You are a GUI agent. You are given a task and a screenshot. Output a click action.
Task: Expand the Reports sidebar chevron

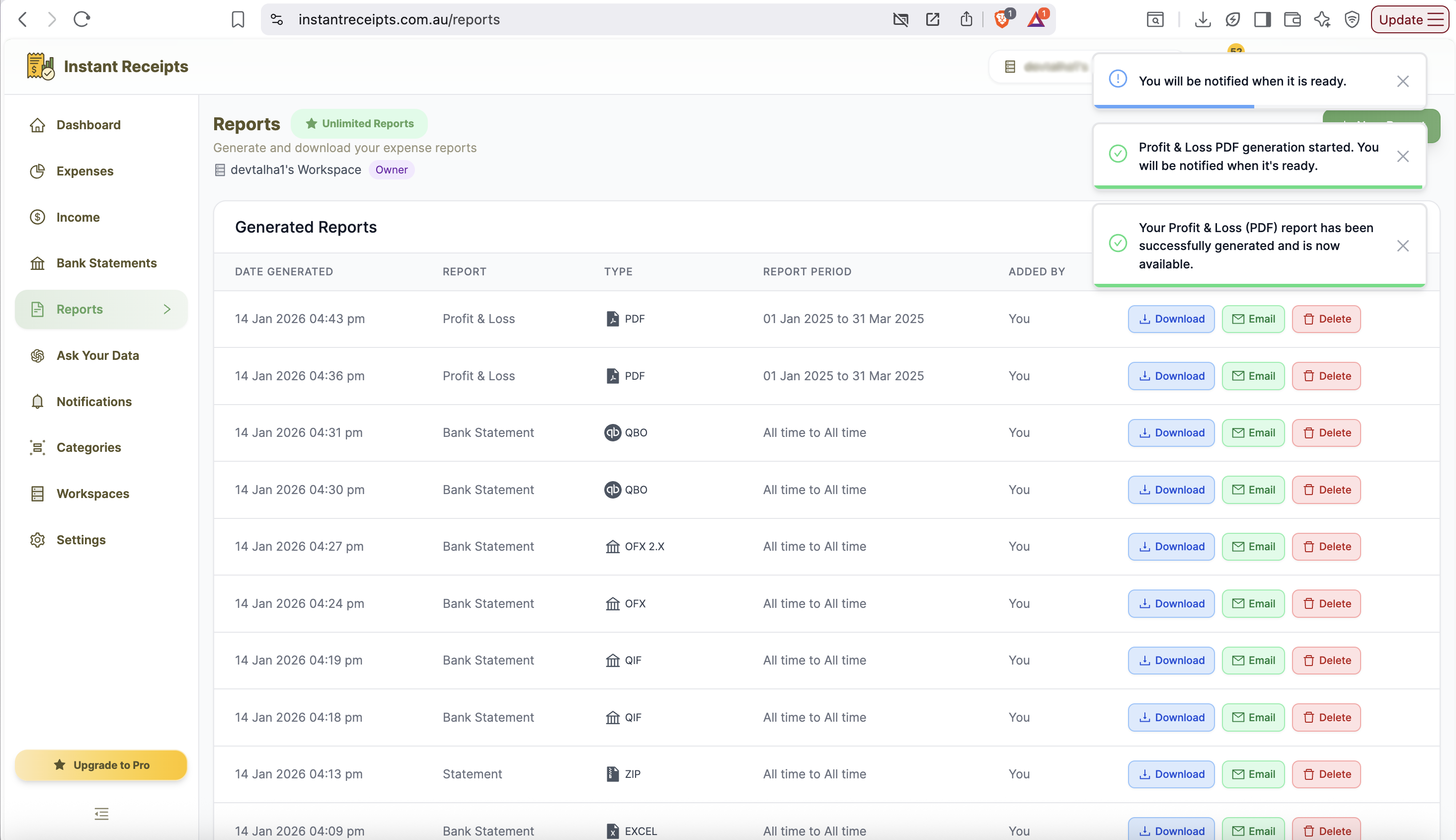(167, 309)
